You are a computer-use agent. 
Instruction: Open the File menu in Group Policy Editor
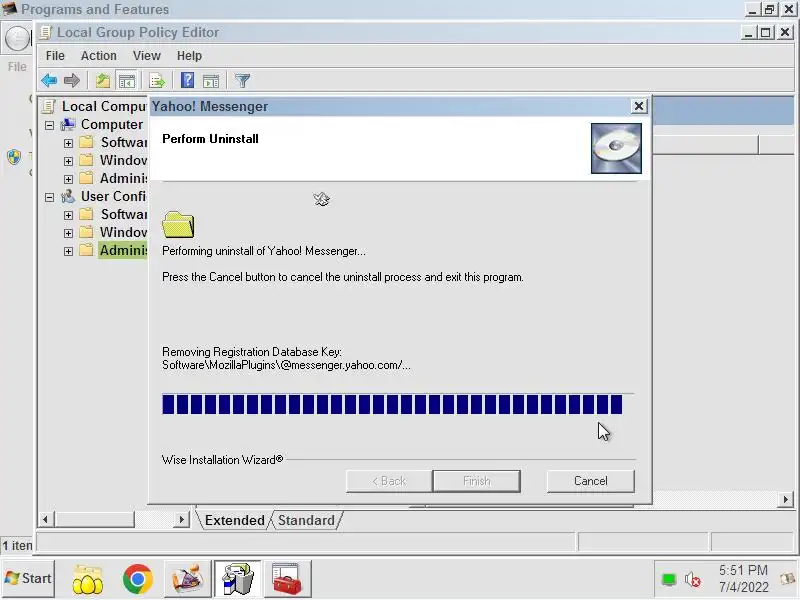[x=55, y=56]
